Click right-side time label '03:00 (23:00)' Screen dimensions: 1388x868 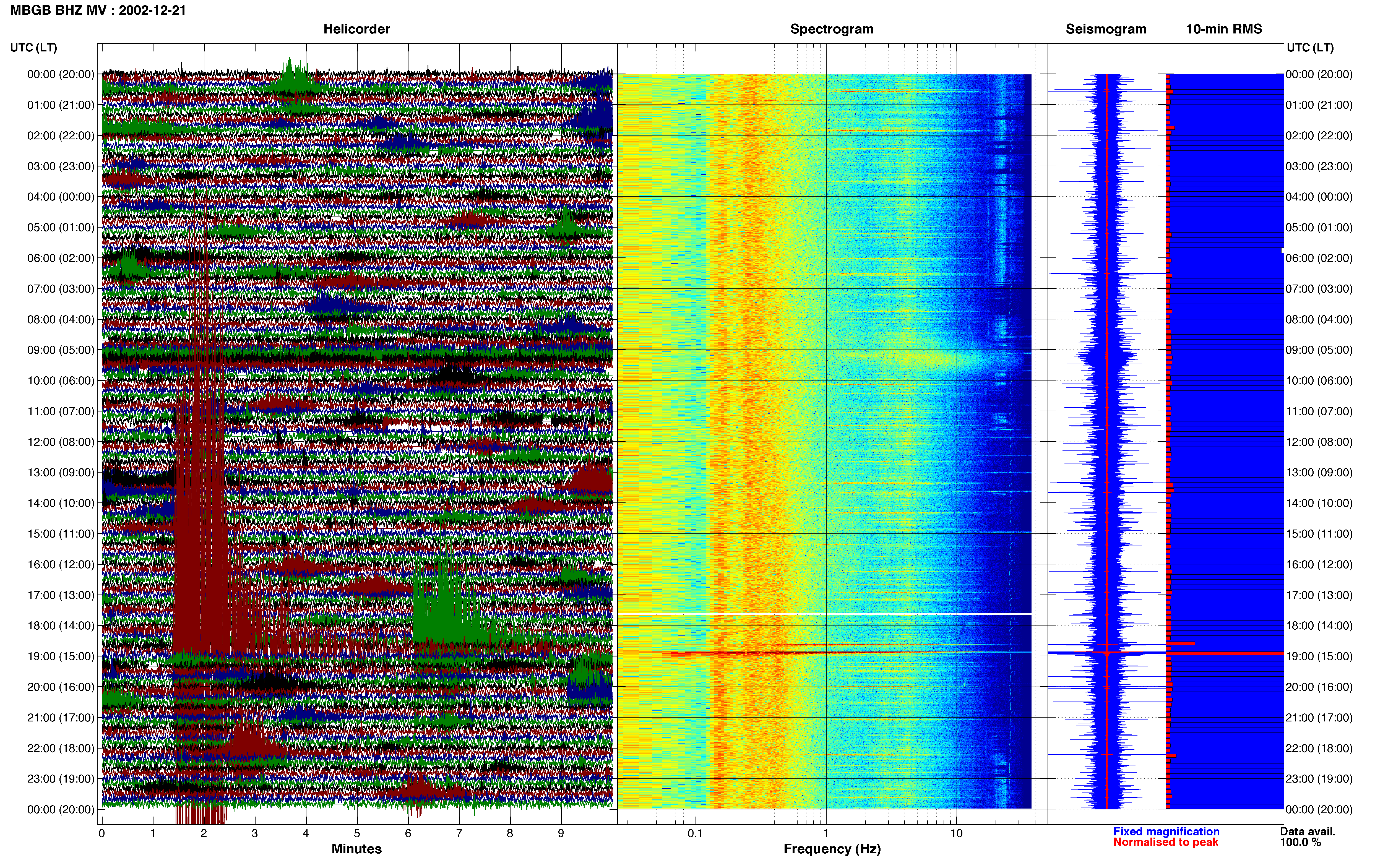tap(1319, 166)
